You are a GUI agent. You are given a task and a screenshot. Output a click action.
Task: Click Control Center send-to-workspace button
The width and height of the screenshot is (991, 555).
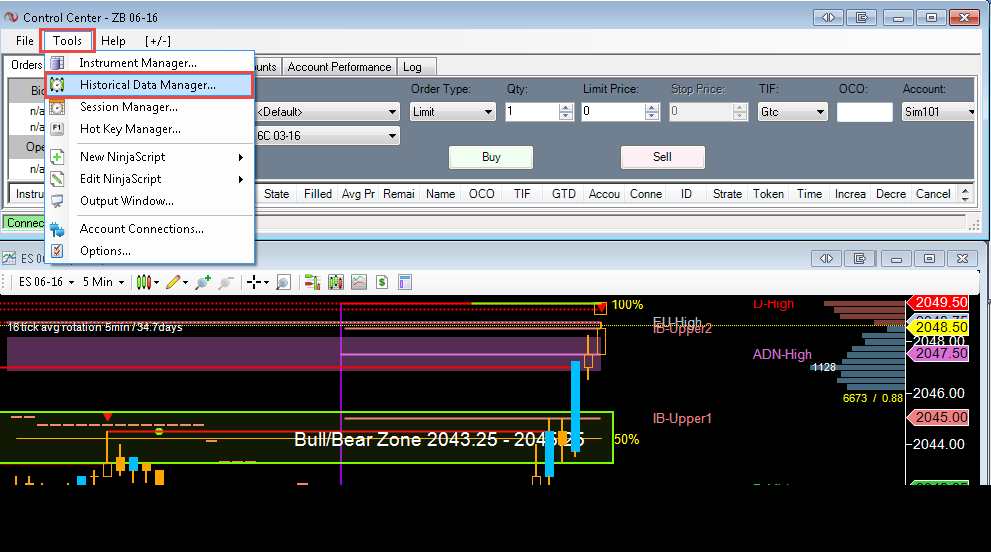861,18
